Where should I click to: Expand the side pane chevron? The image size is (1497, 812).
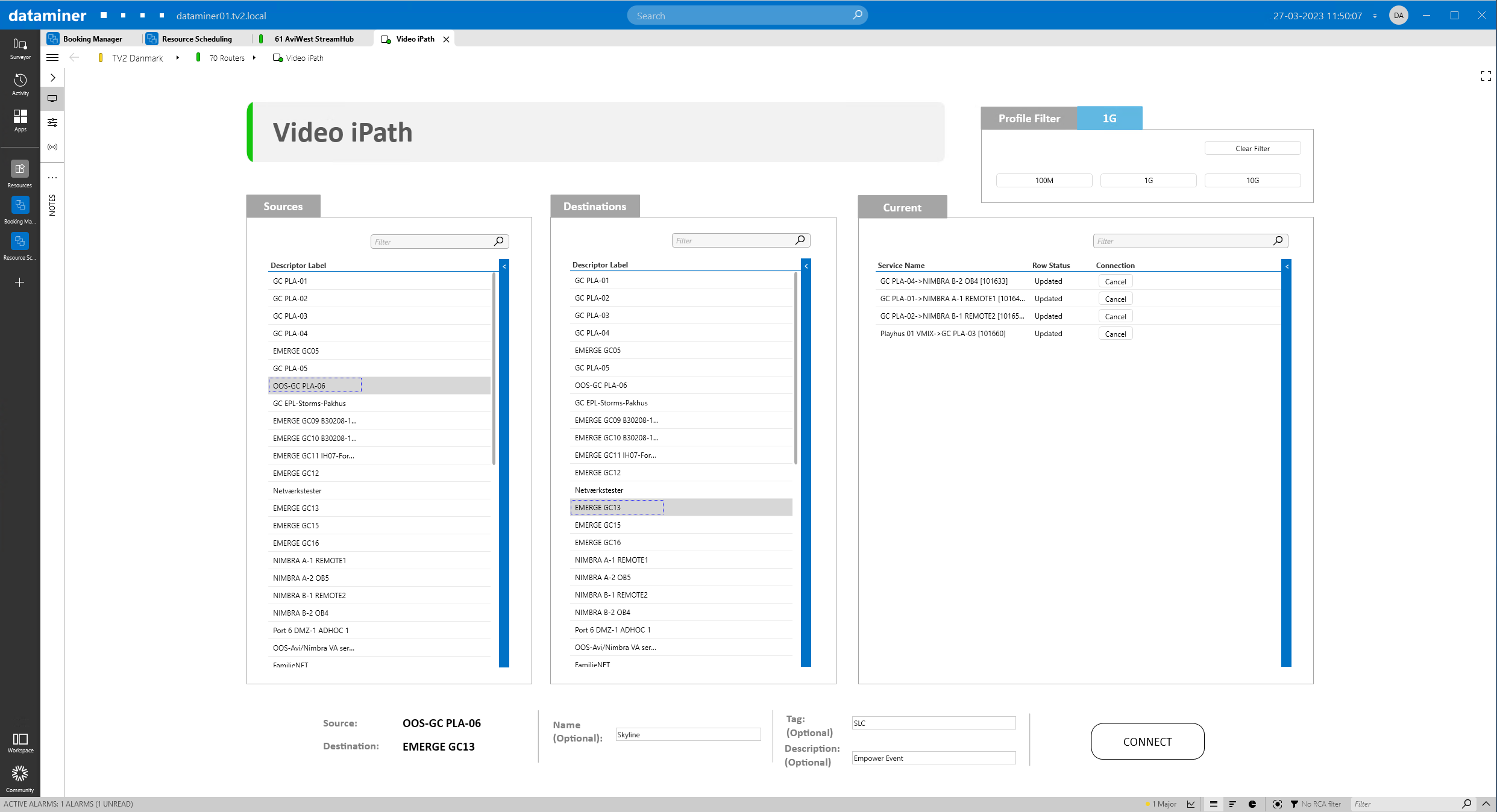click(x=52, y=78)
